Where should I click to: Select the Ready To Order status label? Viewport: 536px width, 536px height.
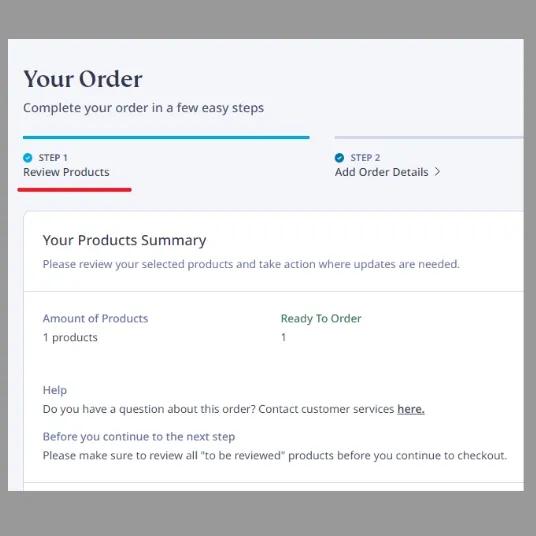pyautogui.click(x=321, y=318)
